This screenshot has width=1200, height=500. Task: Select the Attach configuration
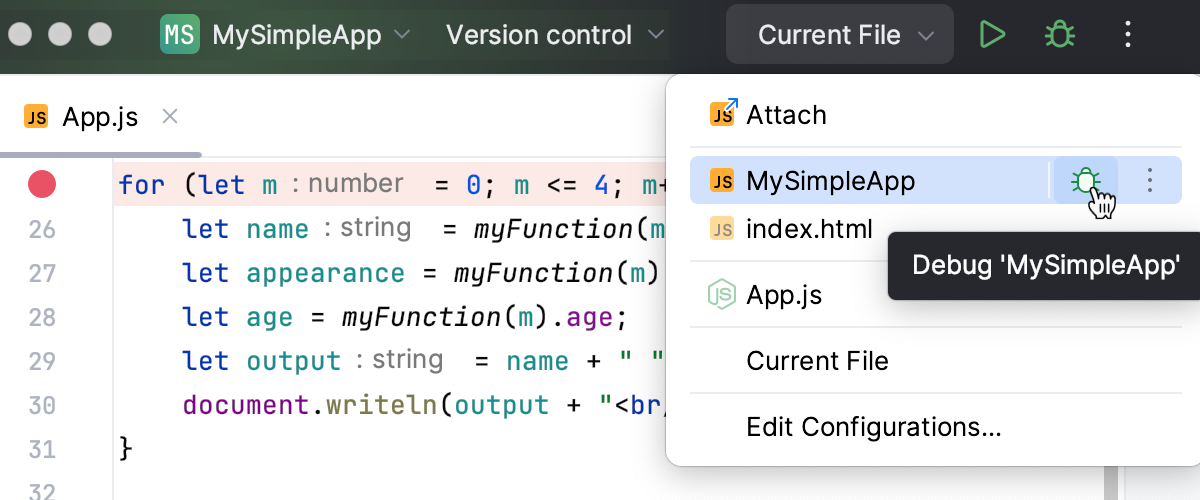(x=786, y=115)
